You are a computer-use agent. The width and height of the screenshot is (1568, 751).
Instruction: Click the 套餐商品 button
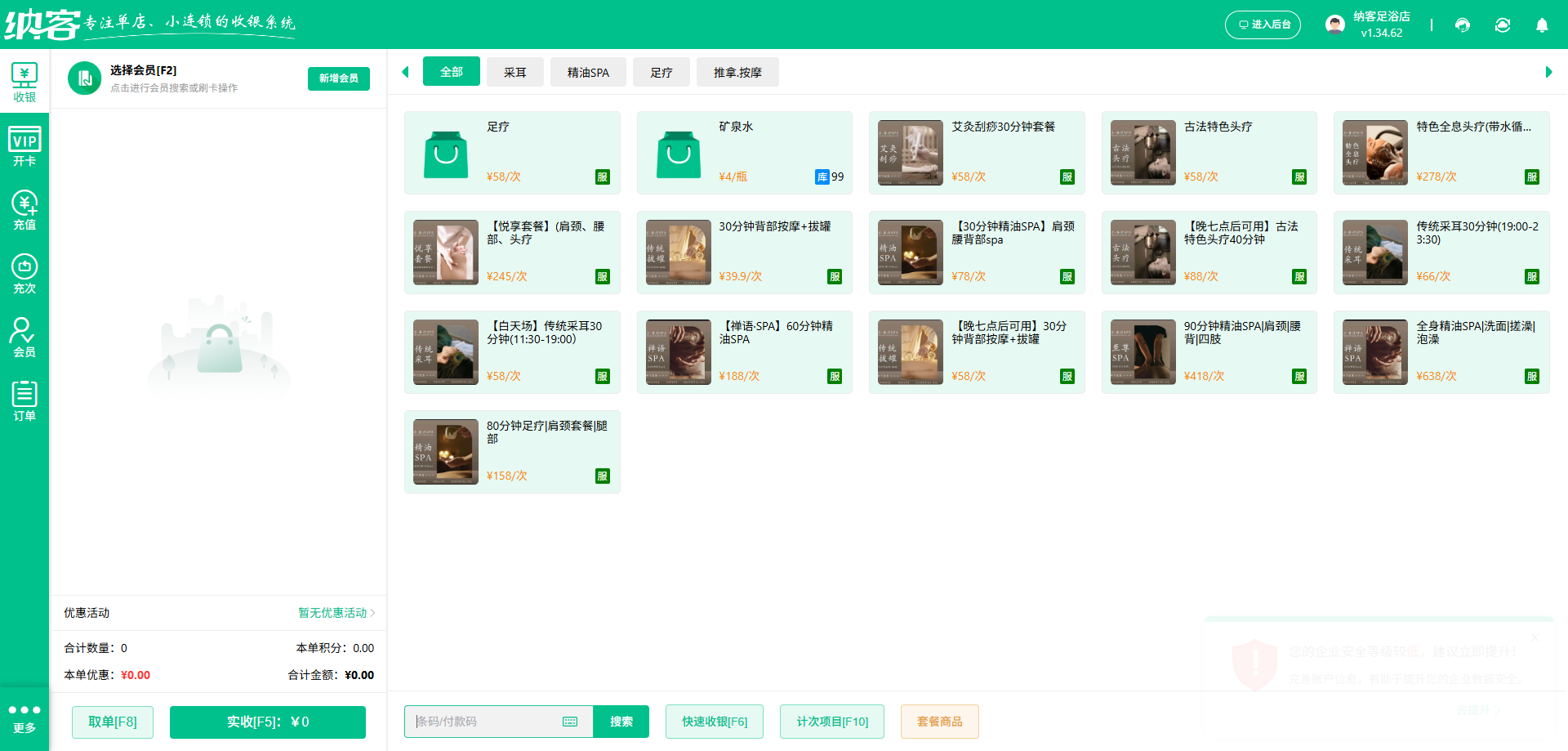[940, 722]
